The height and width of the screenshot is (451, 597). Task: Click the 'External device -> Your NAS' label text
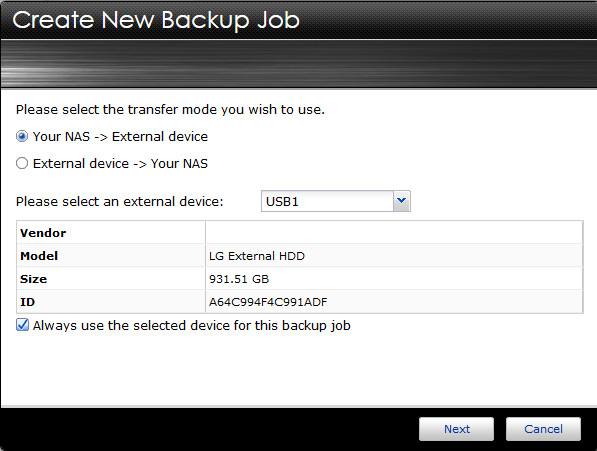coord(120,163)
